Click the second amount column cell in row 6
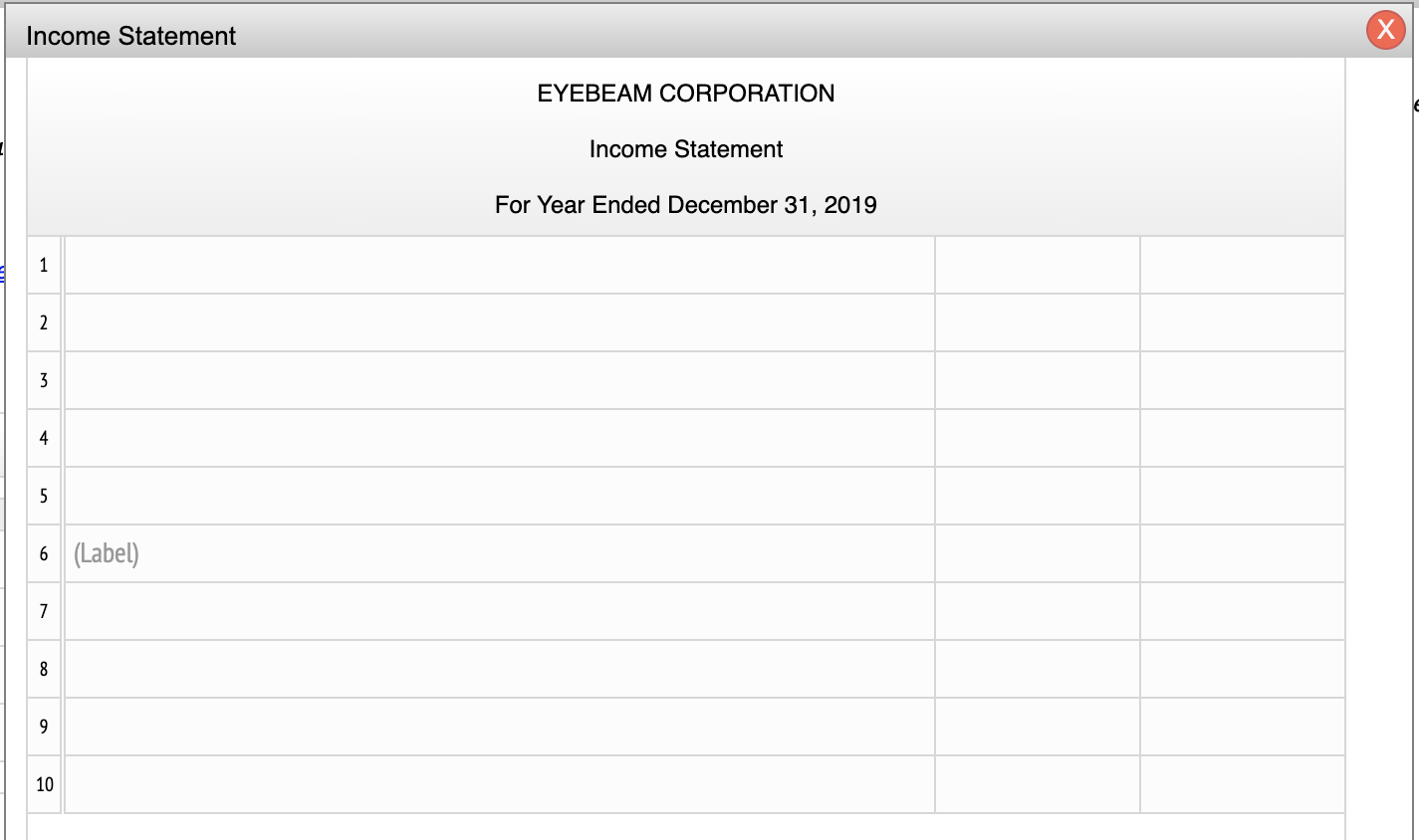 click(x=1243, y=554)
